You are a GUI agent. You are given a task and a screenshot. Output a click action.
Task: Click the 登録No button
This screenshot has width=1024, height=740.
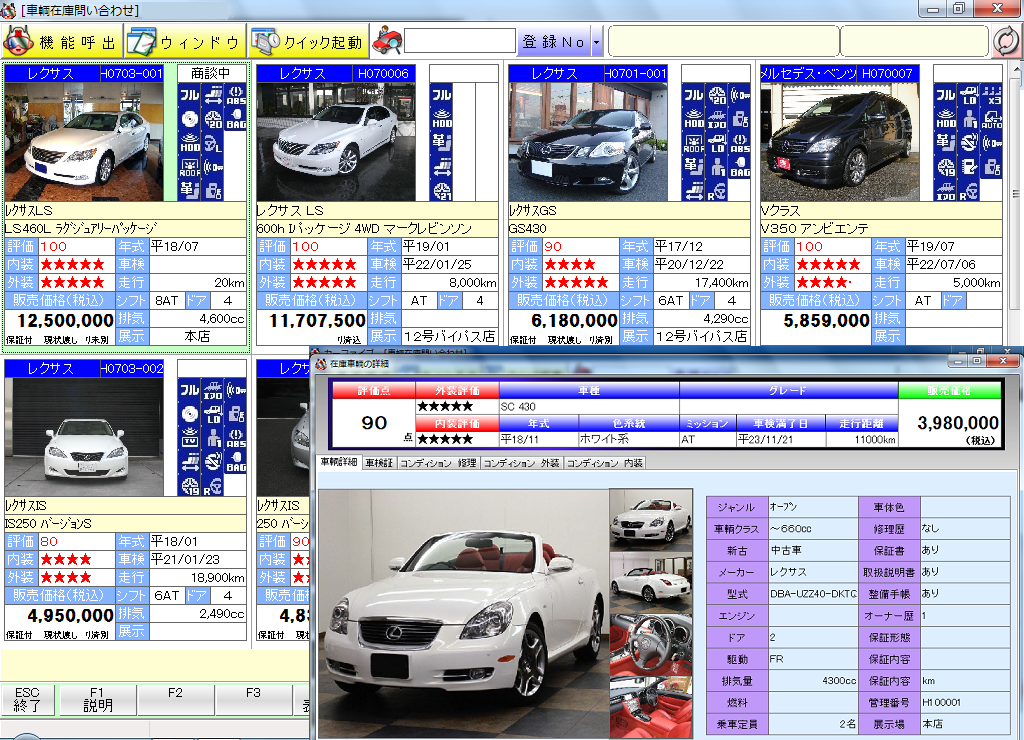[554, 42]
